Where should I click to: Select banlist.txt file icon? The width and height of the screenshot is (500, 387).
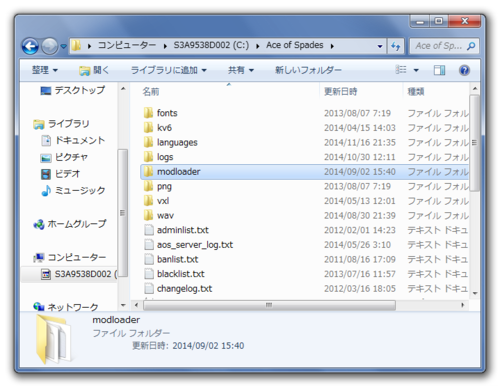pos(149,259)
